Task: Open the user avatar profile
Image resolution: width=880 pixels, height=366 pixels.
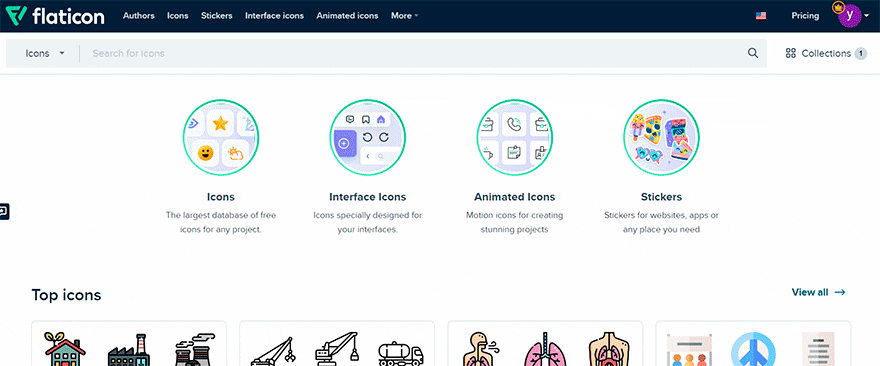Action: click(849, 16)
